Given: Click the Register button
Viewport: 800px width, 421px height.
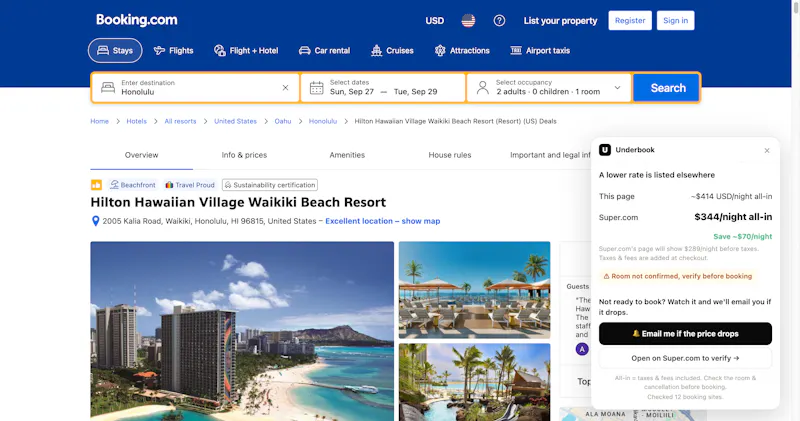Looking at the screenshot, I should [630, 20].
